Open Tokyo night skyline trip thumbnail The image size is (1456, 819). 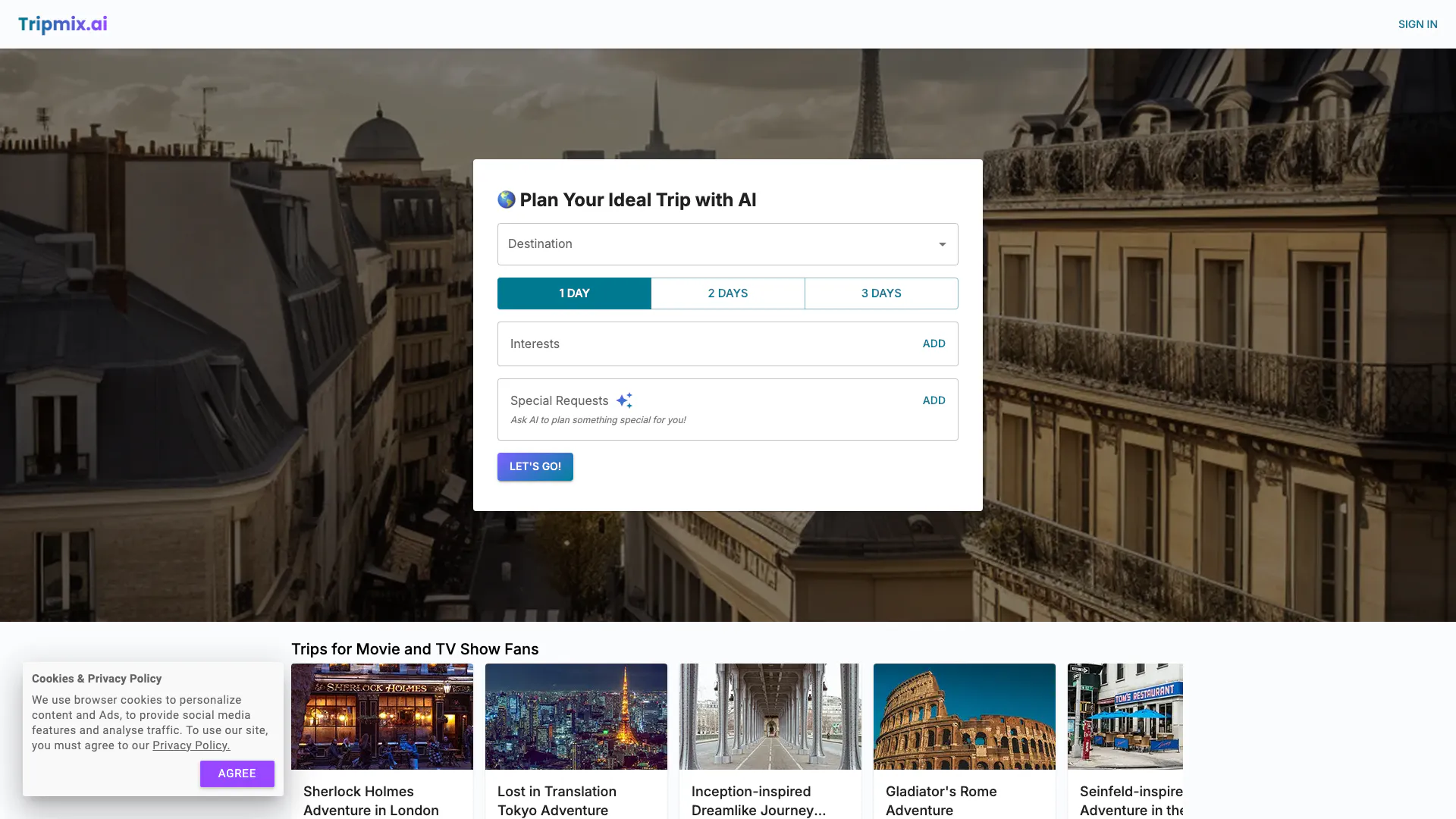[576, 717]
